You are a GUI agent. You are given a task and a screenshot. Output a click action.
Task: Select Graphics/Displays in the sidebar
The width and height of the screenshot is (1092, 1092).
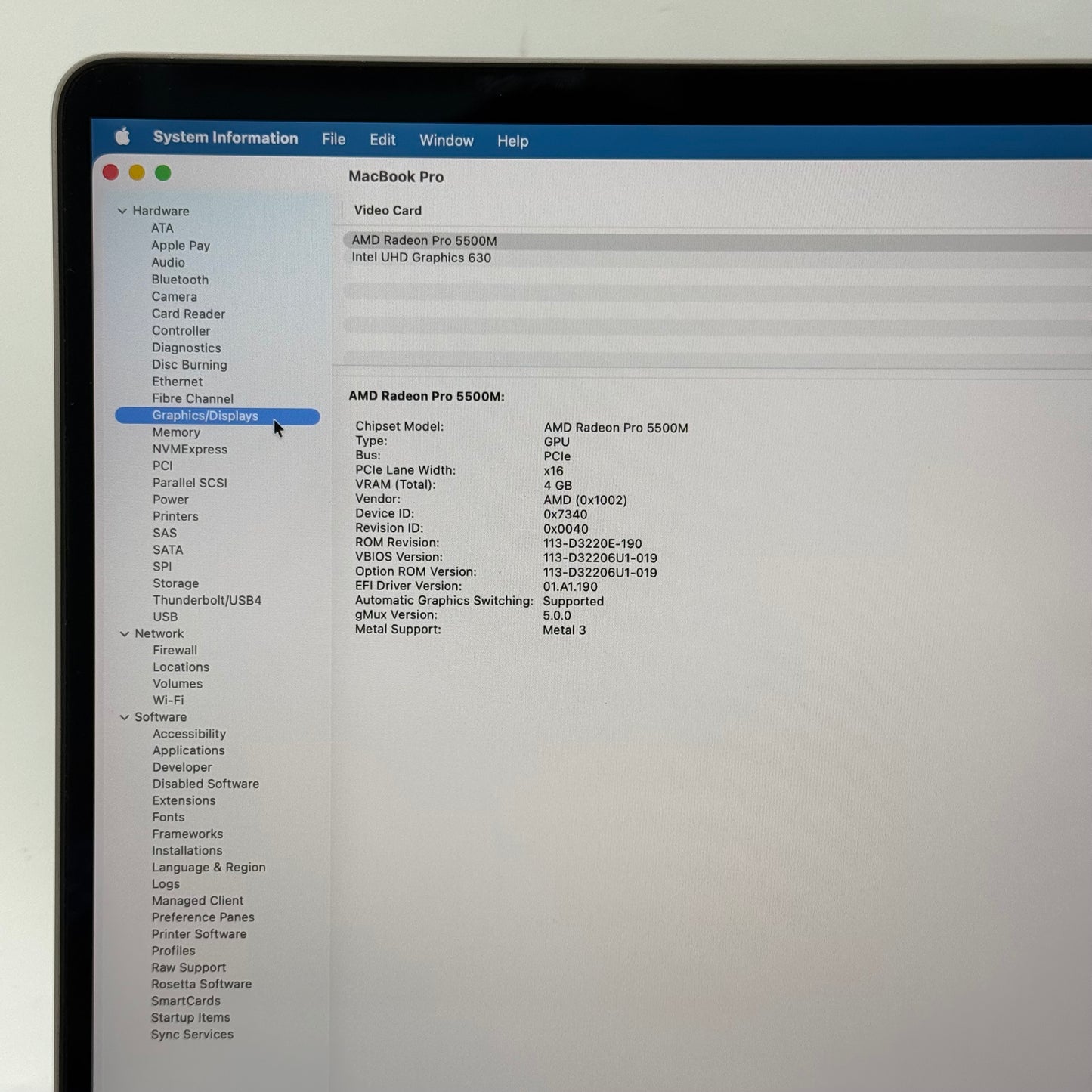click(218, 416)
